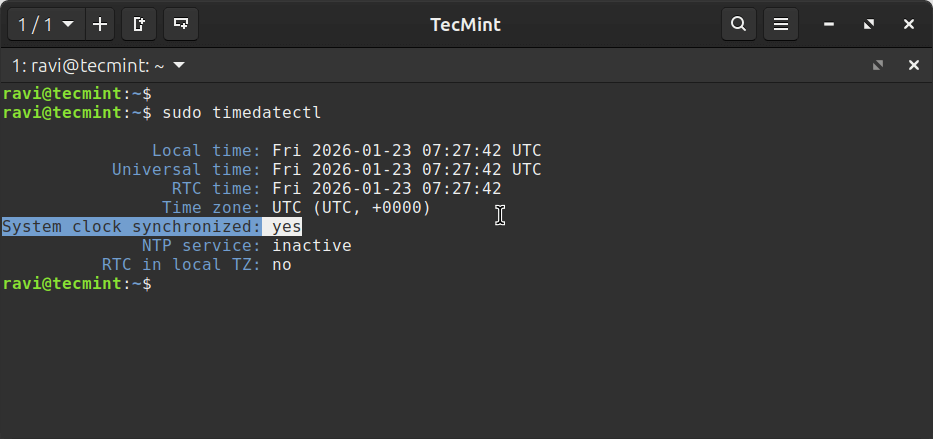Image resolution: width=933 pixels, height=439 pixels.
Task: Expand the 1 / 1 tab switcher dropdown
Action: coord(46,24)
